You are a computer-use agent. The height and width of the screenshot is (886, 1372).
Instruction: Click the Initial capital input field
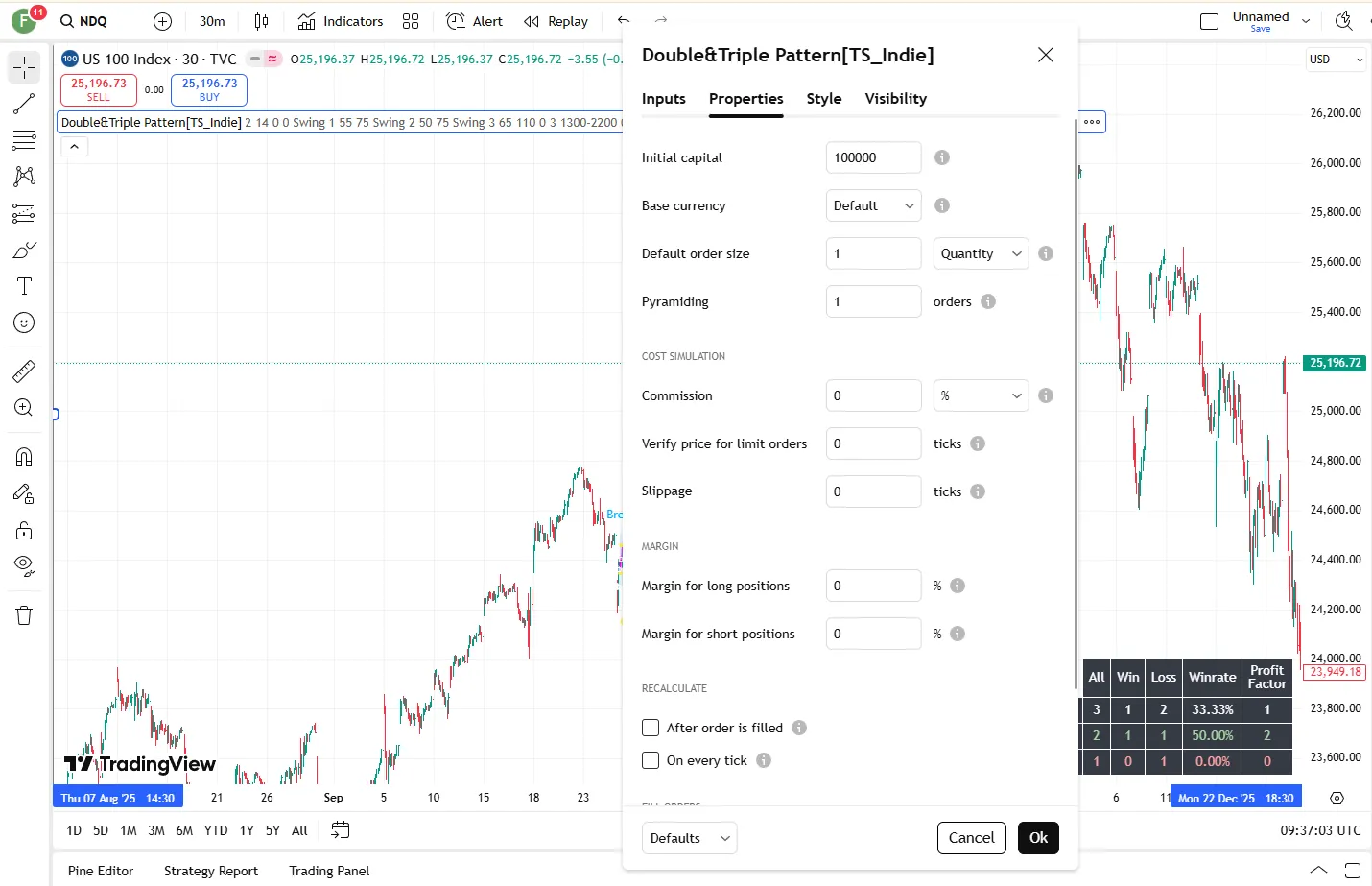pos(873,157)
